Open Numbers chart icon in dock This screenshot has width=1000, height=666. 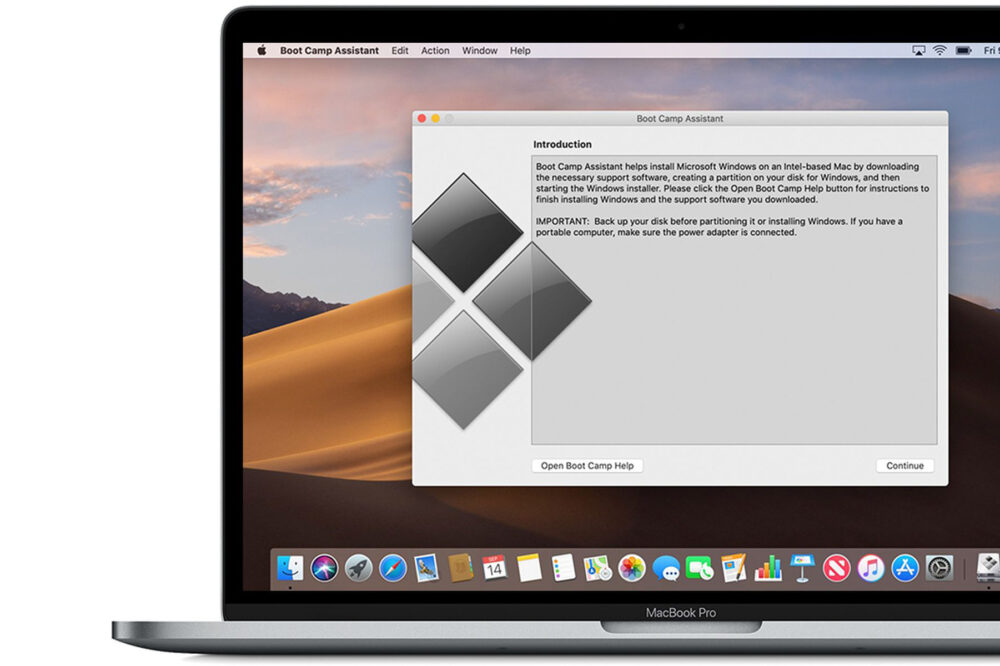click(x=768, y=568)
